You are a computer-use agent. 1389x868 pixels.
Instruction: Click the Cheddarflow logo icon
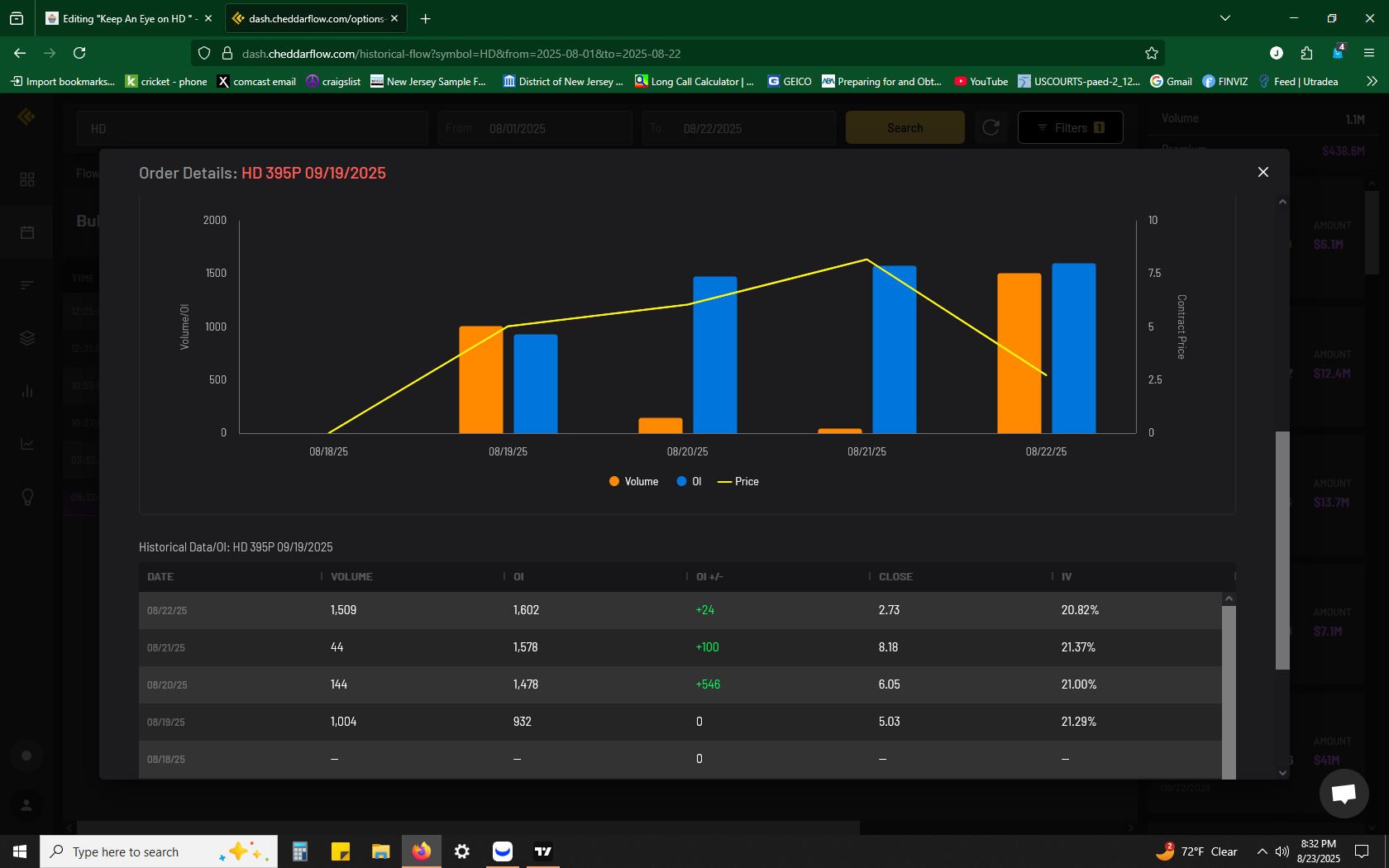tap(26, 117)
